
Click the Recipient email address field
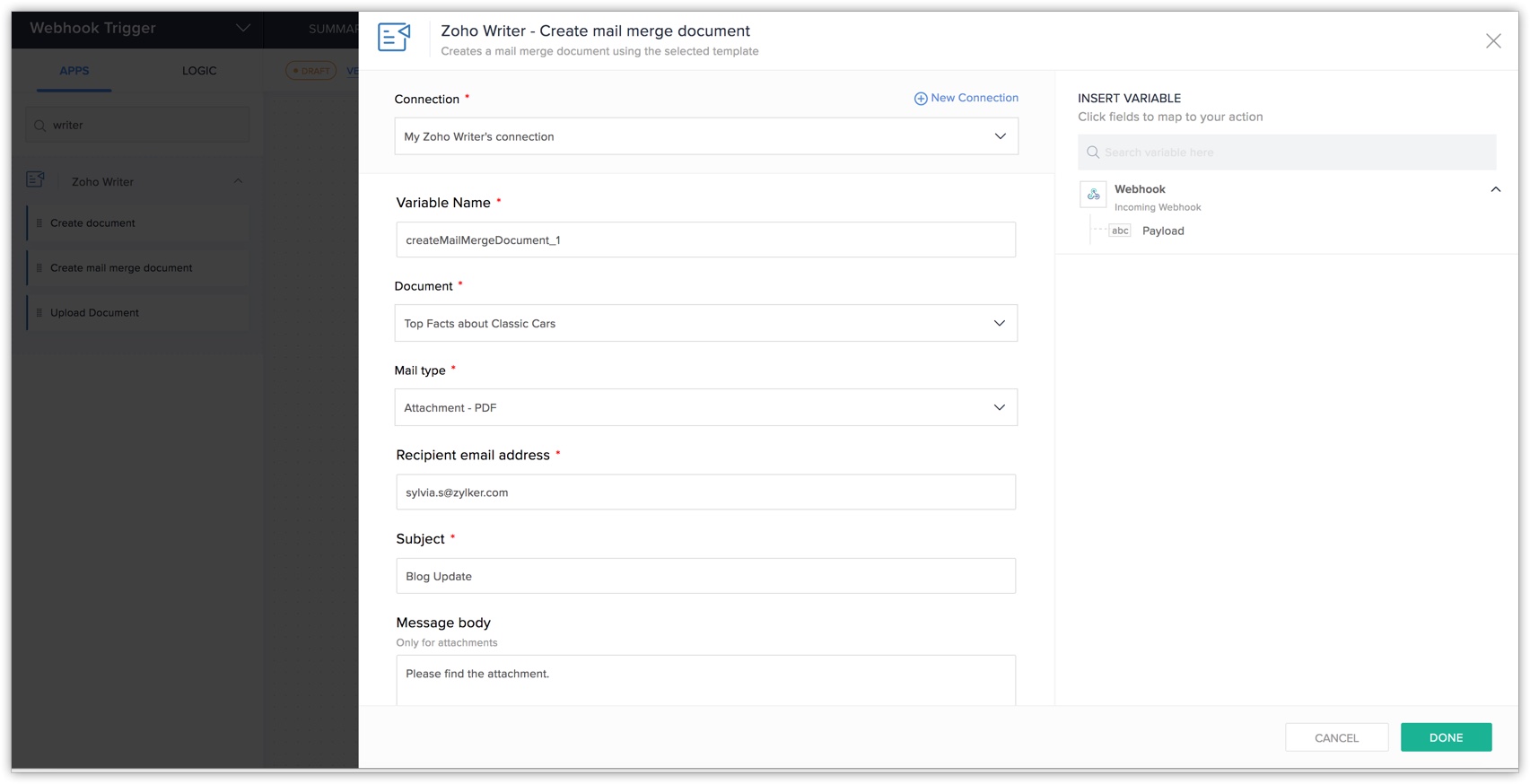point(706,492)
